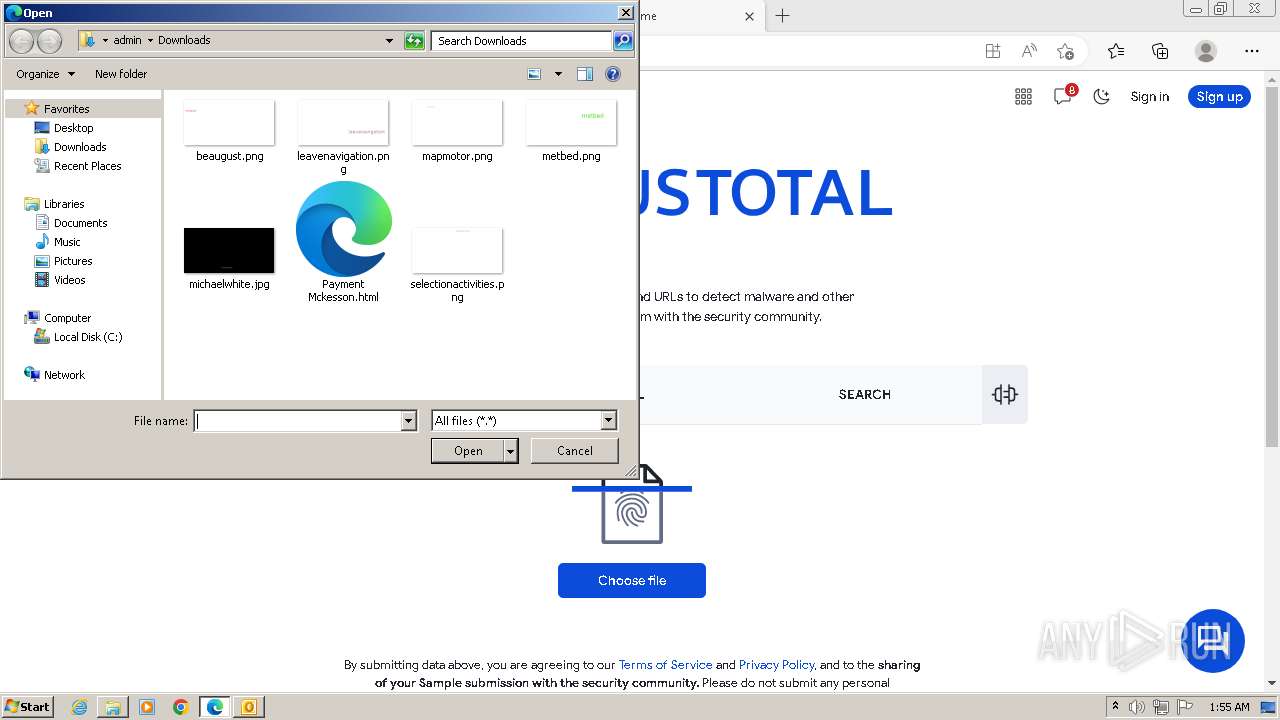This screenshot has width=1280, height=720.
Task: Open Edge profile avatar
Action: 1206,51
